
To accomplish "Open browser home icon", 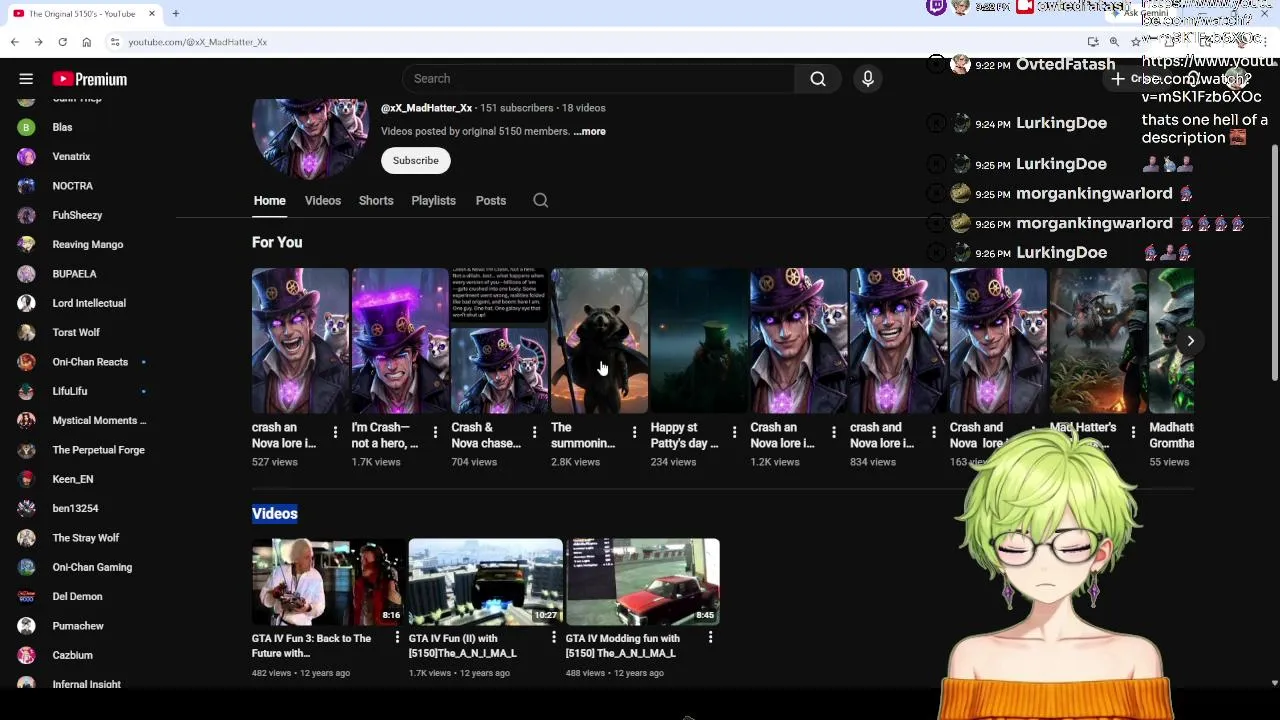I will pos(86,42).
